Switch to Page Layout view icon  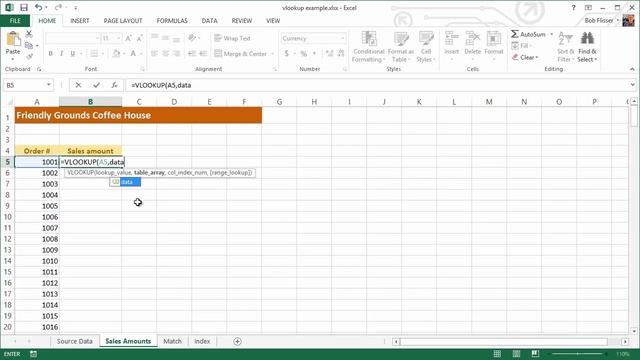[516, 354]
